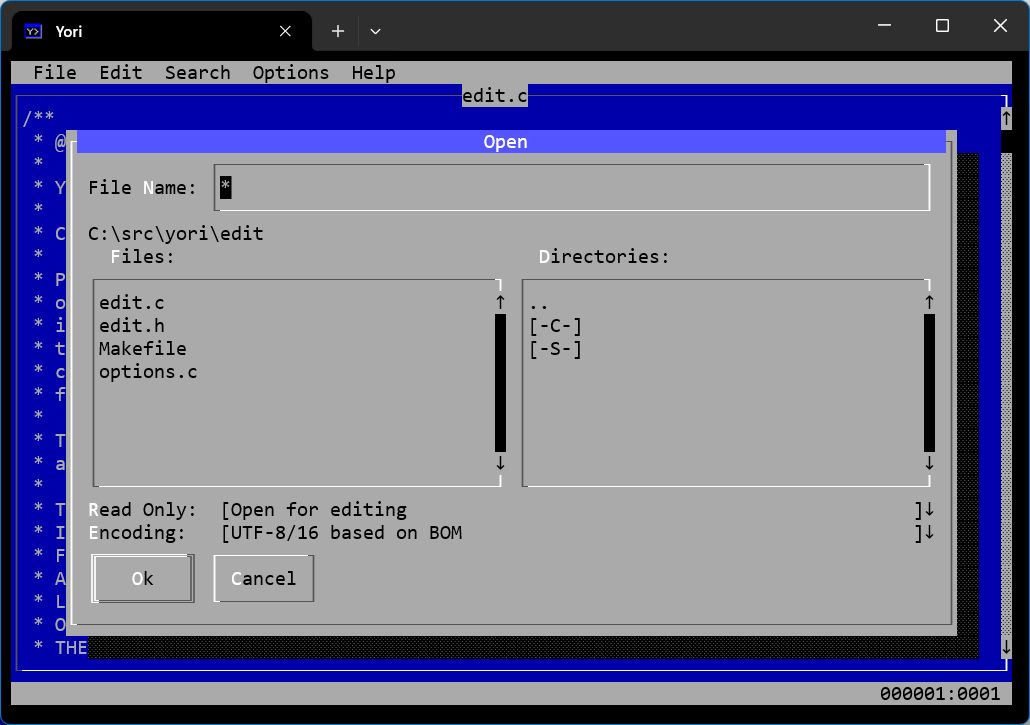Click the File Name input field
Viewport: 1030px width, 725px height.
[x=572, y=188]
